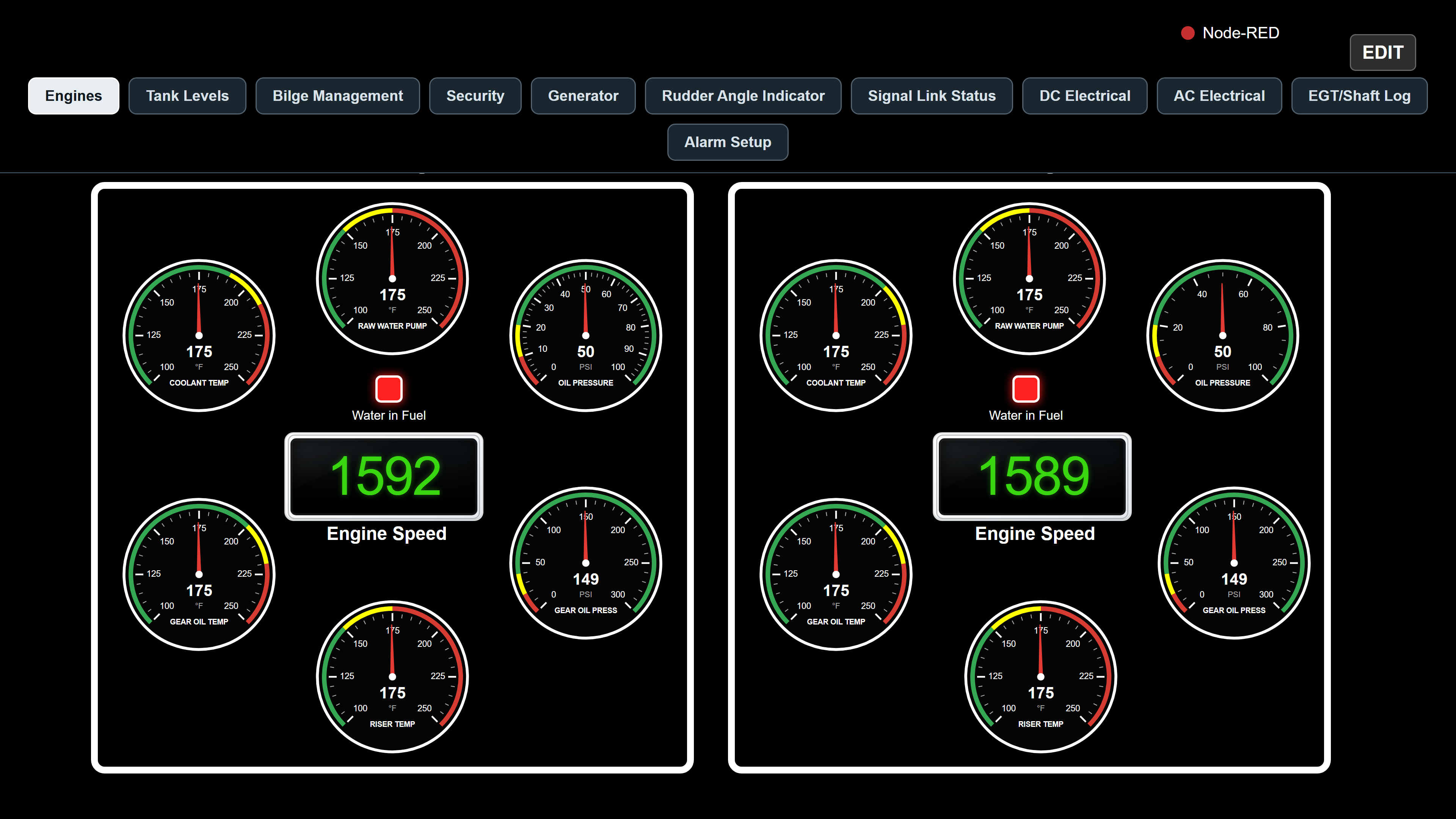
Task: Switch to the Tank Levels tab
Action: [187, 96]
